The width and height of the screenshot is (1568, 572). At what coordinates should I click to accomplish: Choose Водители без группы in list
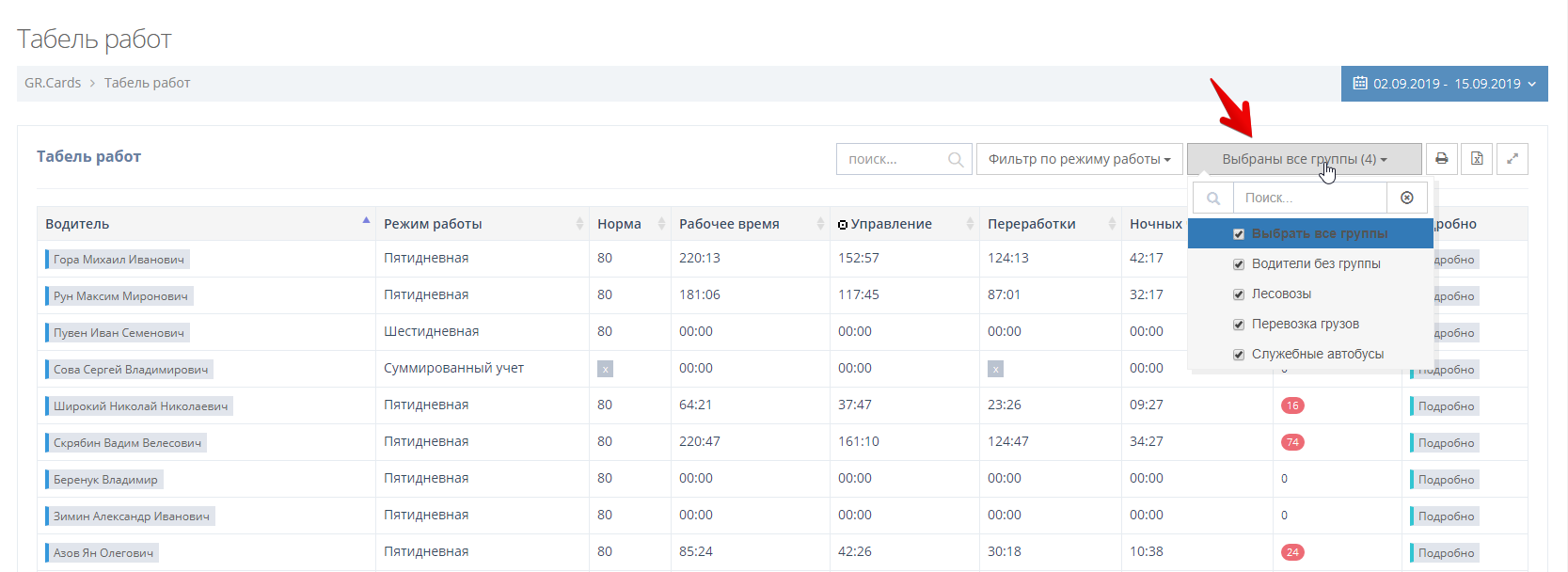click(x=1315, y=263)
